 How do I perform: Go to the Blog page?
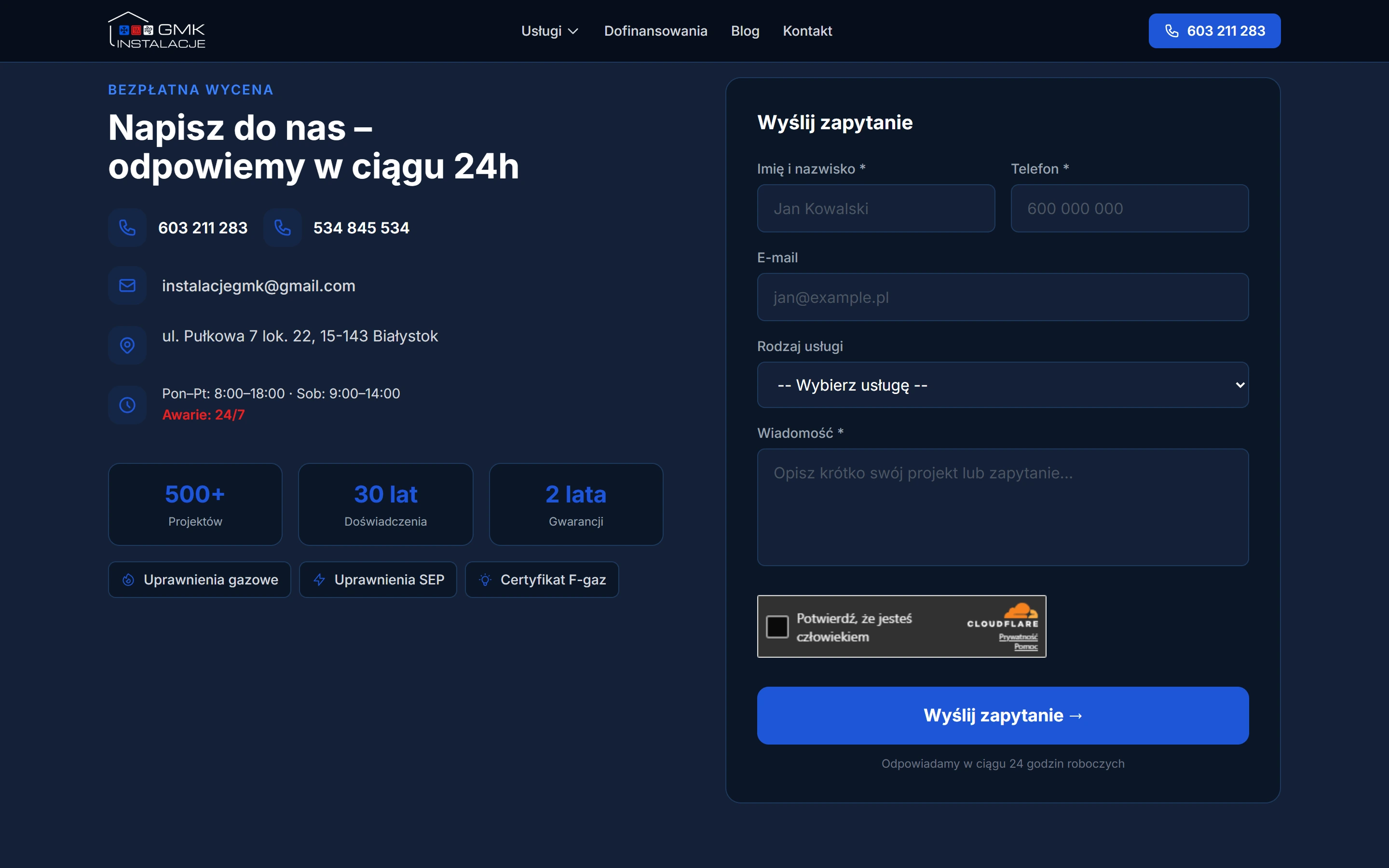pos(745,31)
